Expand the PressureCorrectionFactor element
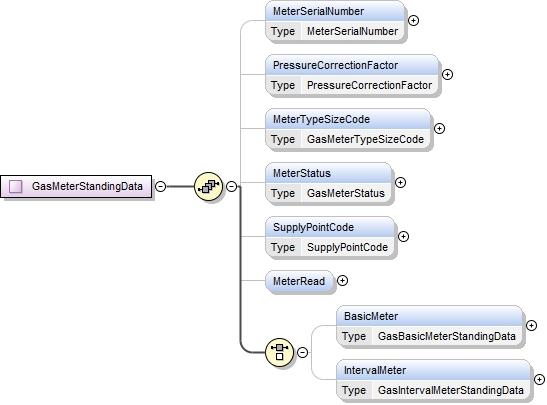Image resolution: width=547 pixels, height=405 pixels. (x=448, y=75)
